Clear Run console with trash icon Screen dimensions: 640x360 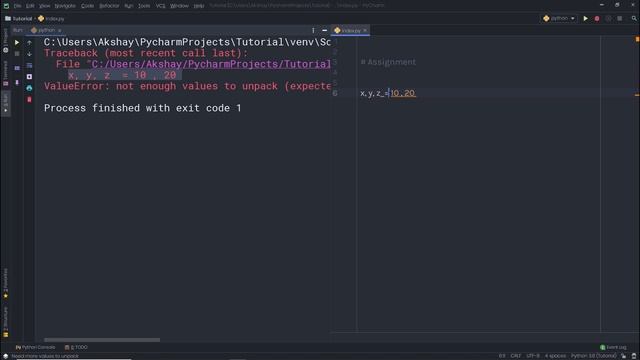[29, 100]
